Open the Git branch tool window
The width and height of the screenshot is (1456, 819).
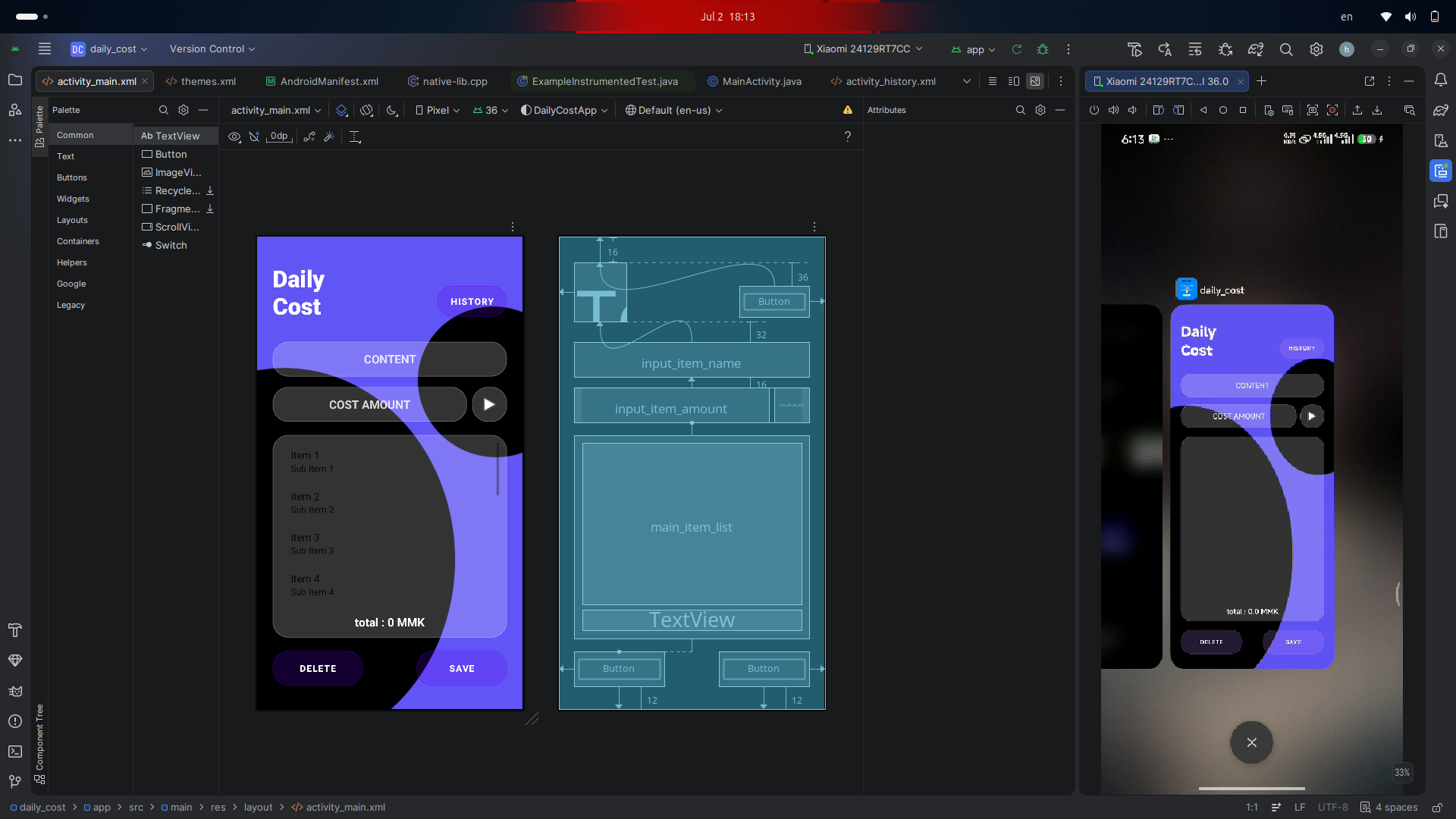tap(15, 782)
